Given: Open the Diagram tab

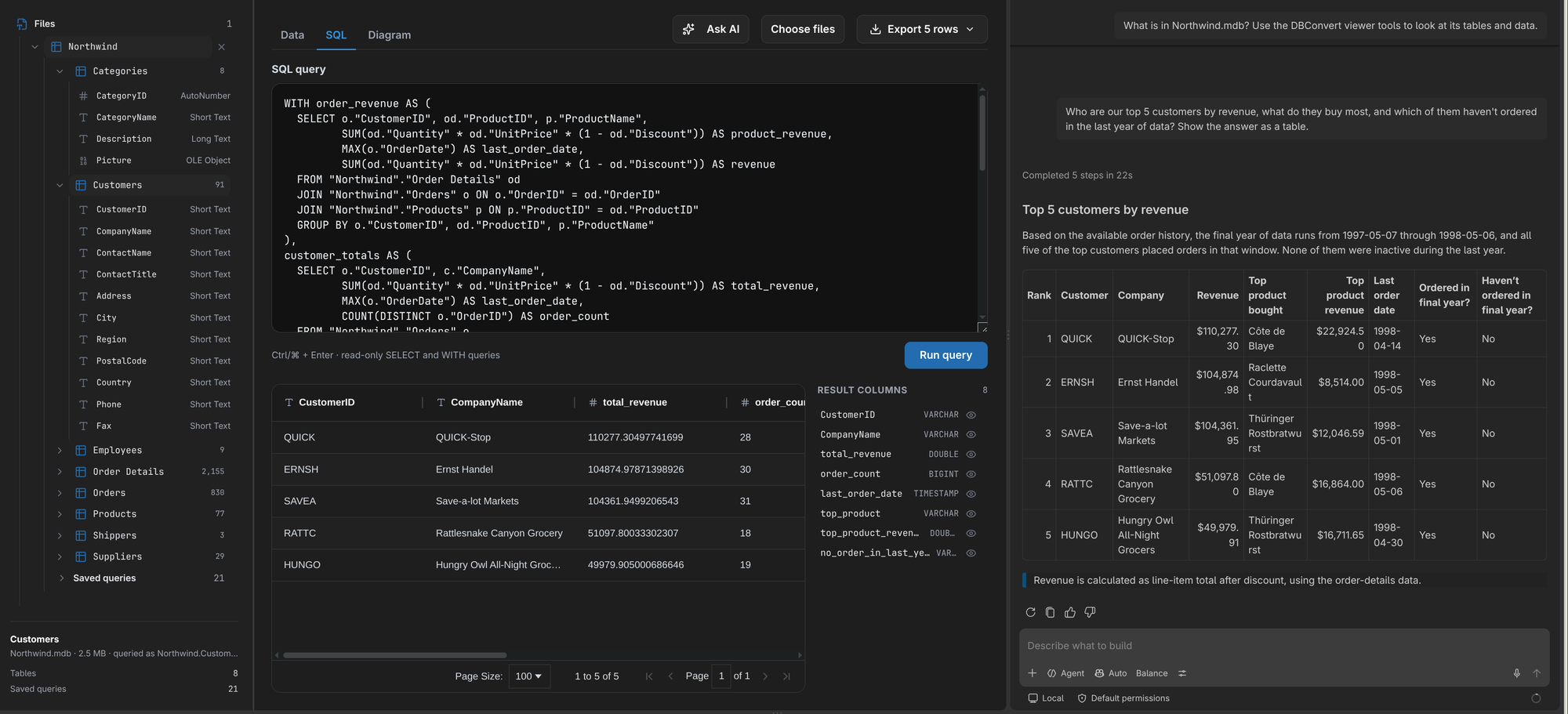Looking at the screenshot, I should click(x=390, y=35).
